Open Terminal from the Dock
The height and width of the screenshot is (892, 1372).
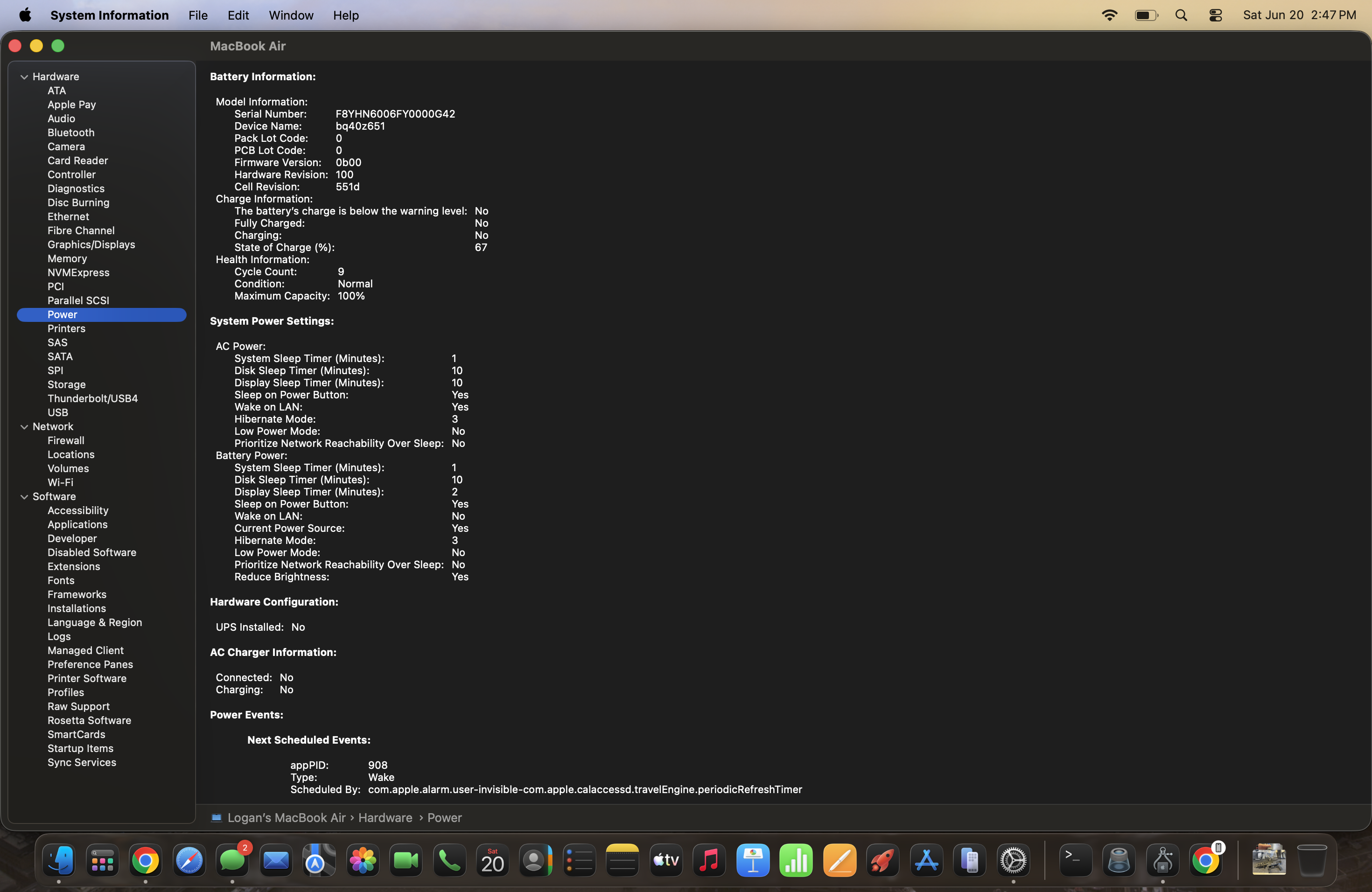point(1076,860)
